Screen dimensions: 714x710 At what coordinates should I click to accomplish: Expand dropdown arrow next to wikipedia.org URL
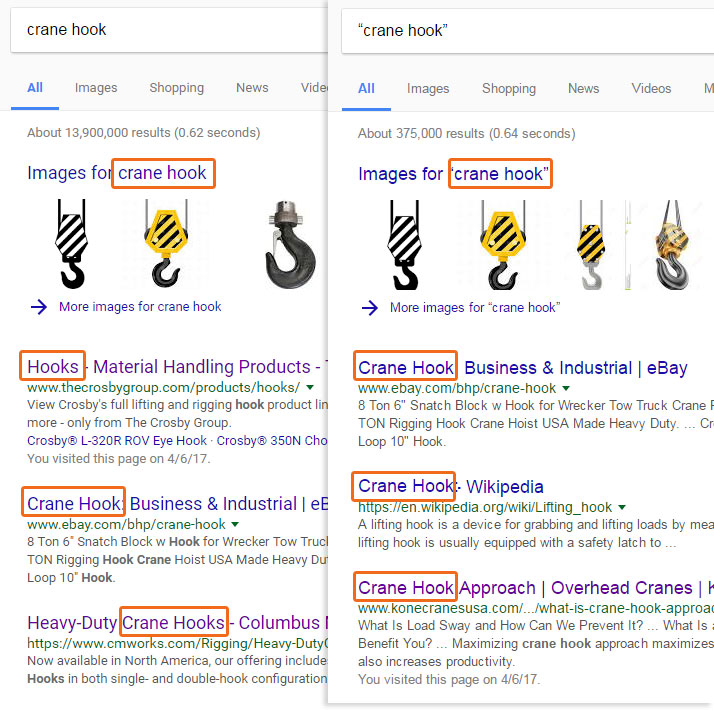point(622,507)
